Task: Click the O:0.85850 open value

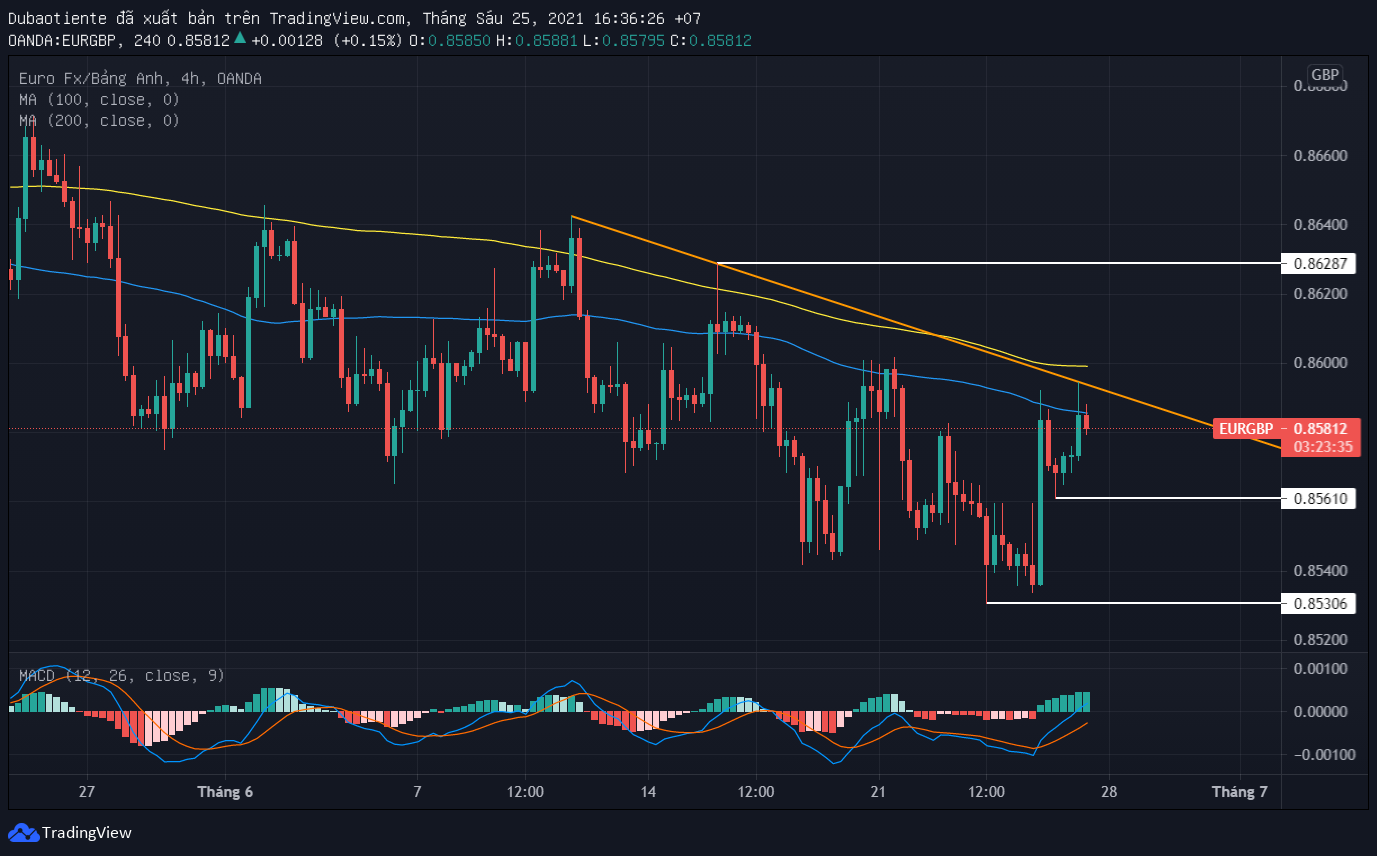Action: click(450, 40)
